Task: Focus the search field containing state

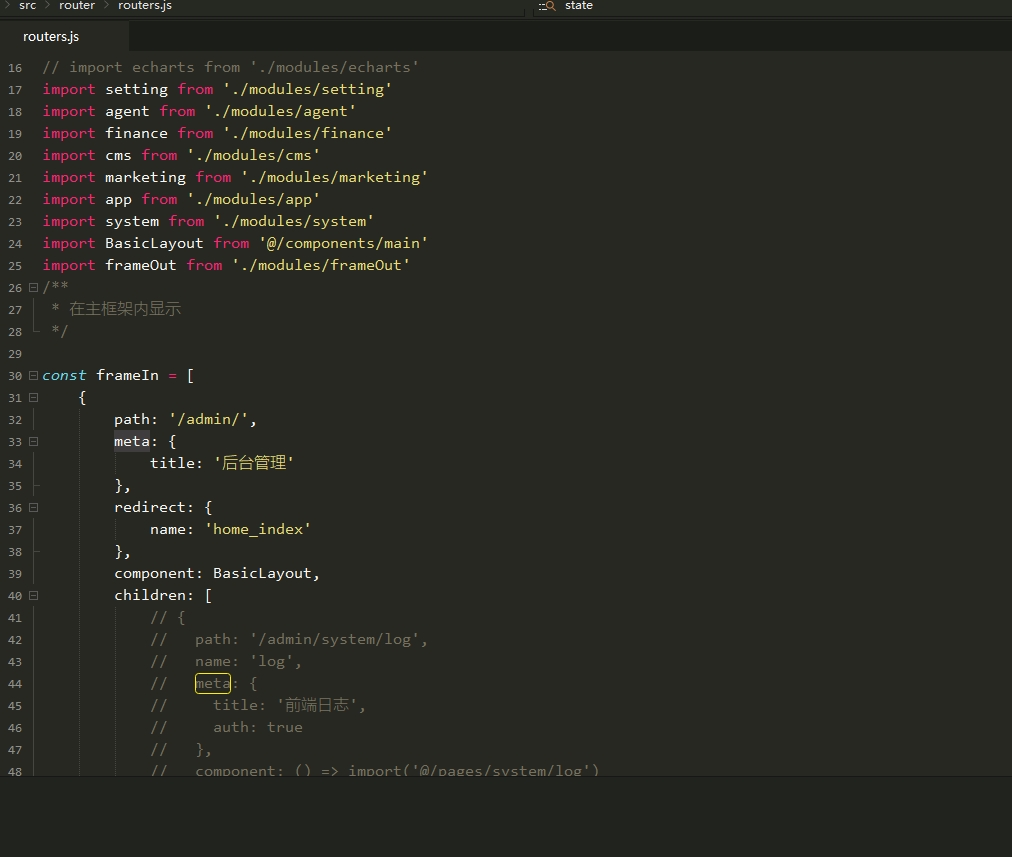Action: pos(700,6)
